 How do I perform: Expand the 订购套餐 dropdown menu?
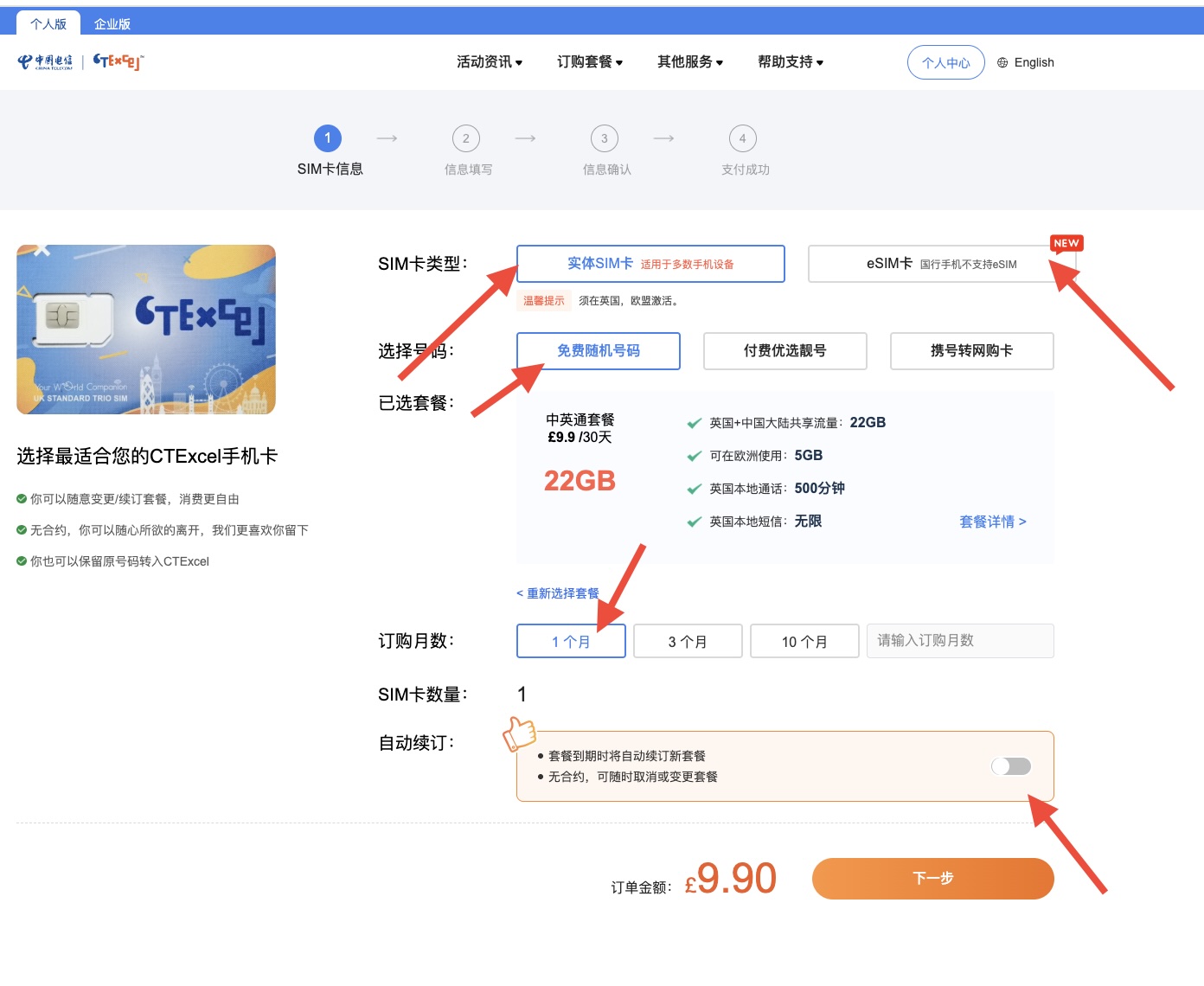coord(590,62)
